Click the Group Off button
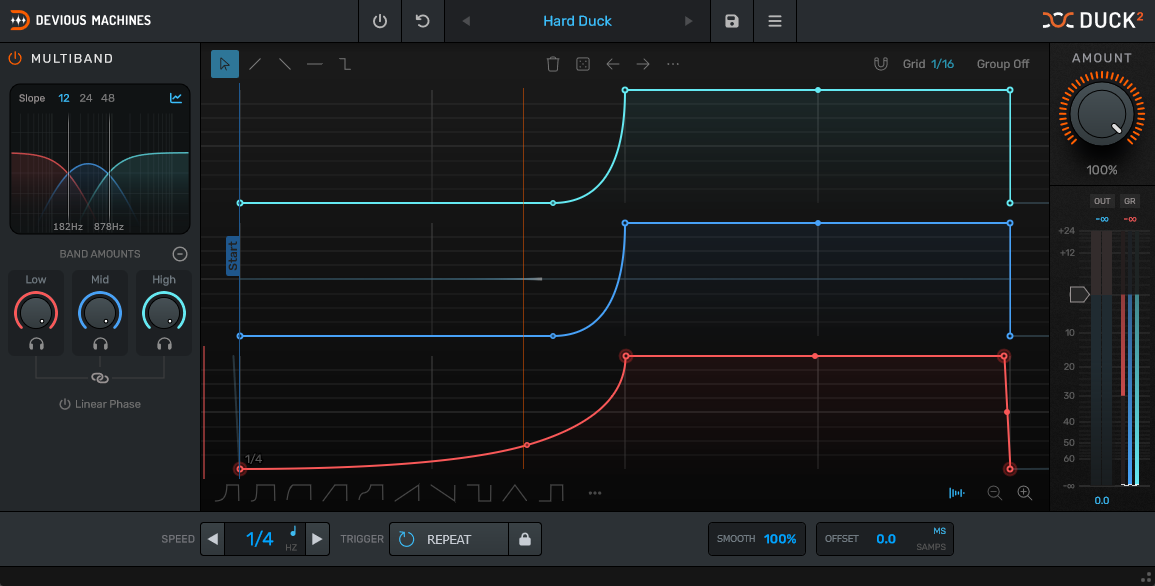 click(1002, 64)
